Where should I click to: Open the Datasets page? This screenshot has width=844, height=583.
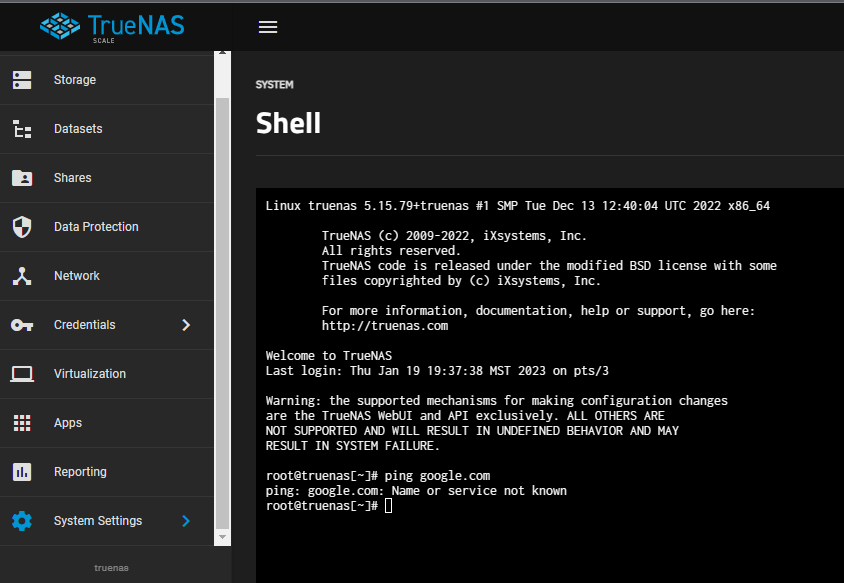coord(78,129)
